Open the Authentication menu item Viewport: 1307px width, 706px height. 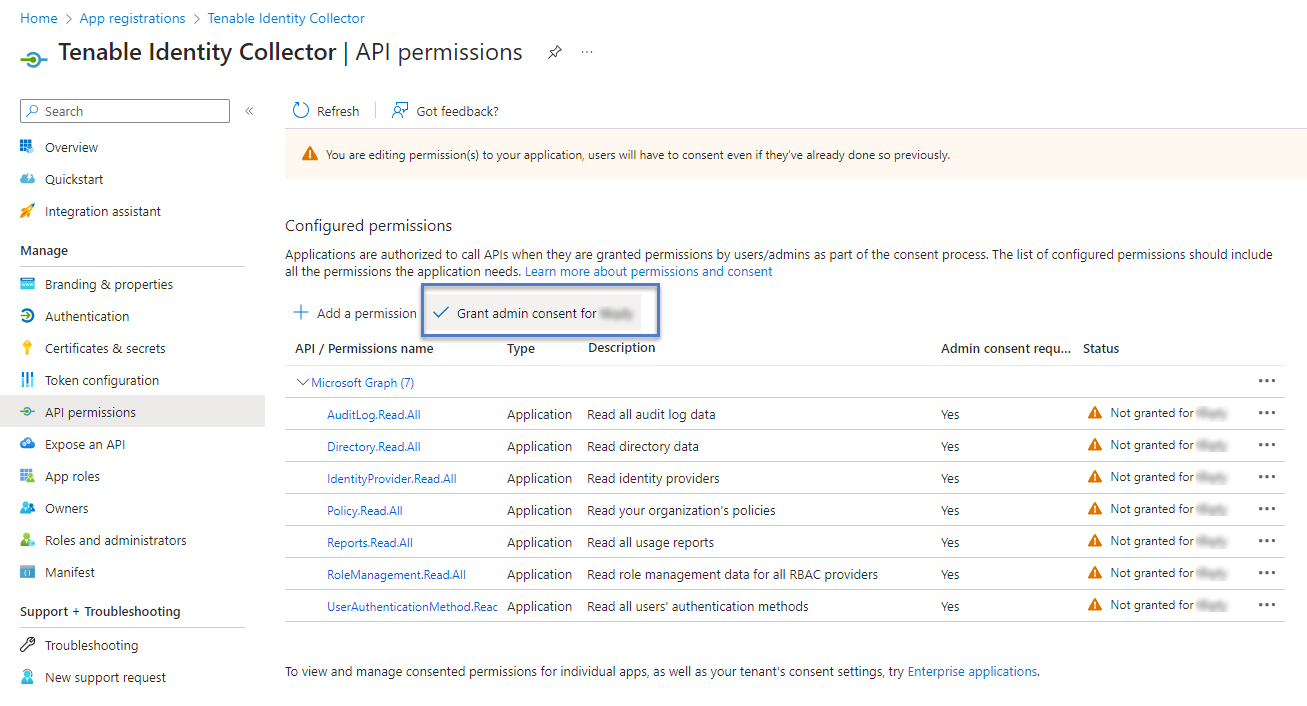[x=87, y=316]
